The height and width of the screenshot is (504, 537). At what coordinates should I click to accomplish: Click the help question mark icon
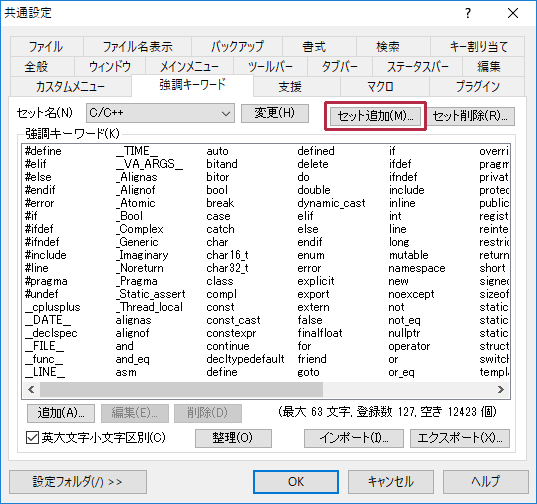(468, 13)
